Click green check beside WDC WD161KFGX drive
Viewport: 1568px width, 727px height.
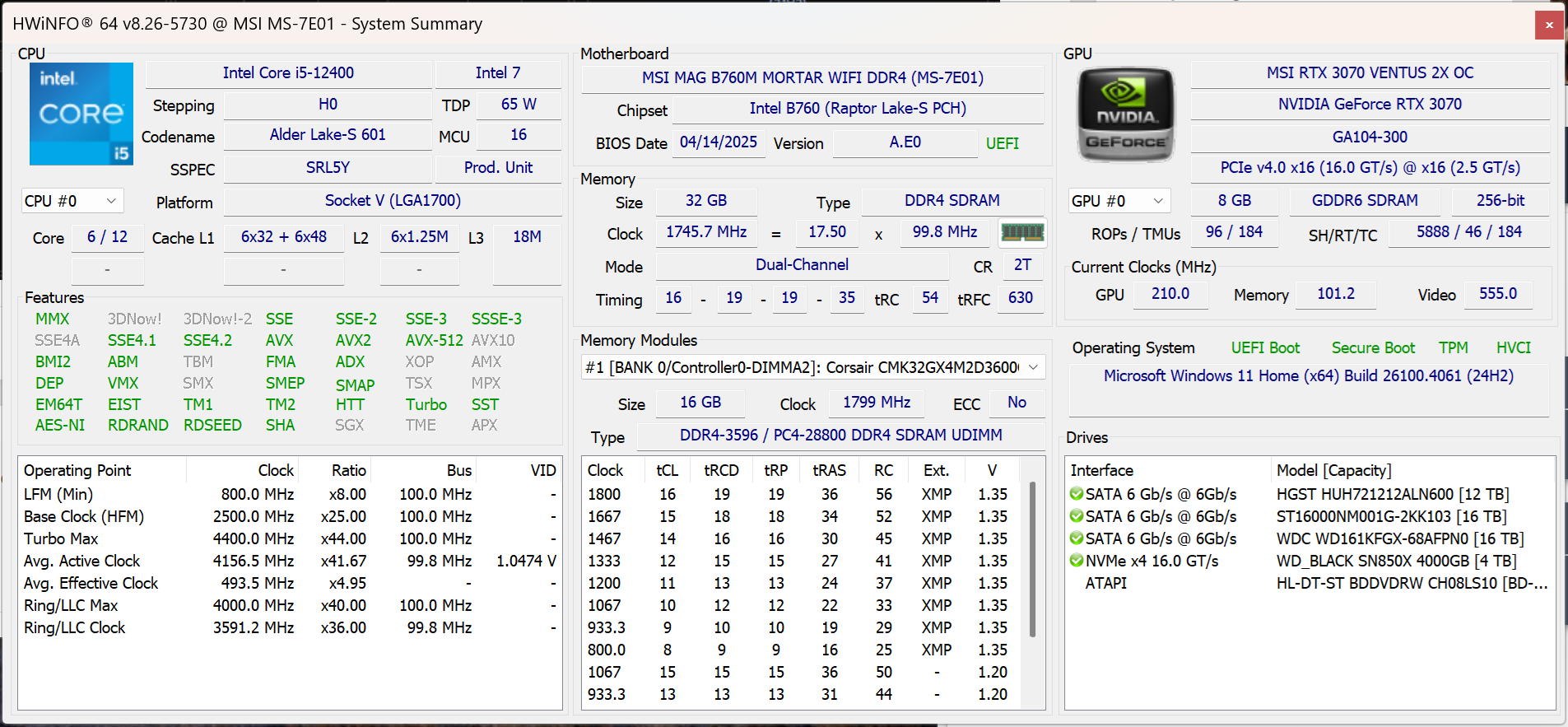point(1076,538)
